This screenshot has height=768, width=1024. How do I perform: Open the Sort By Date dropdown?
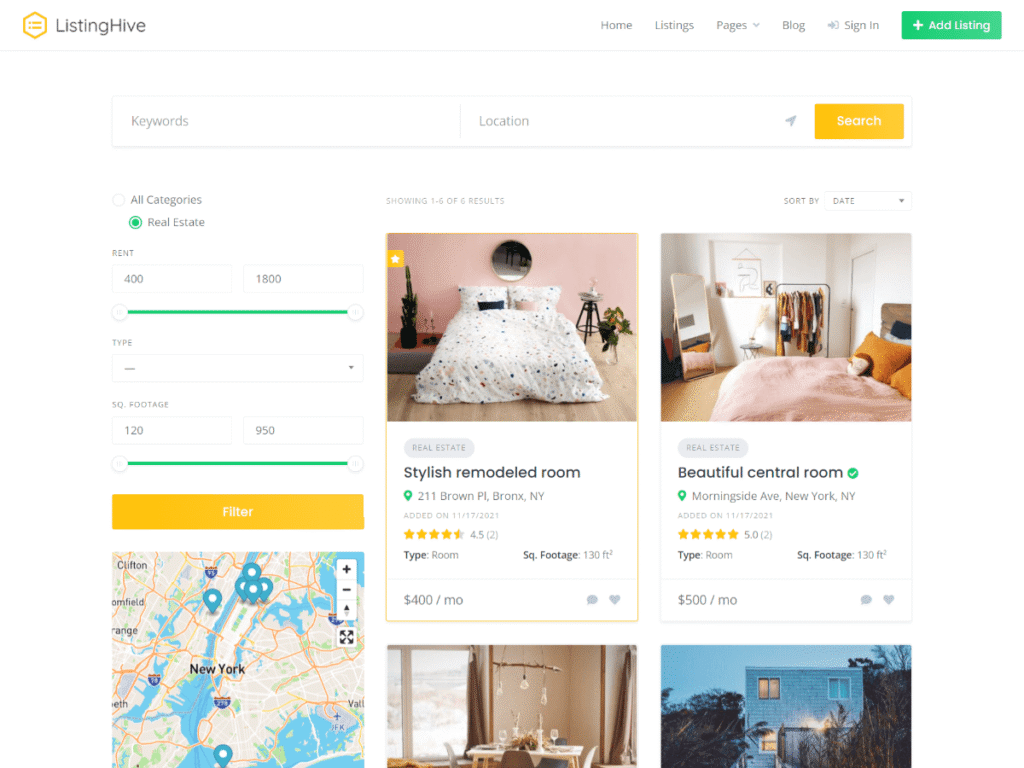pos(868,200)
